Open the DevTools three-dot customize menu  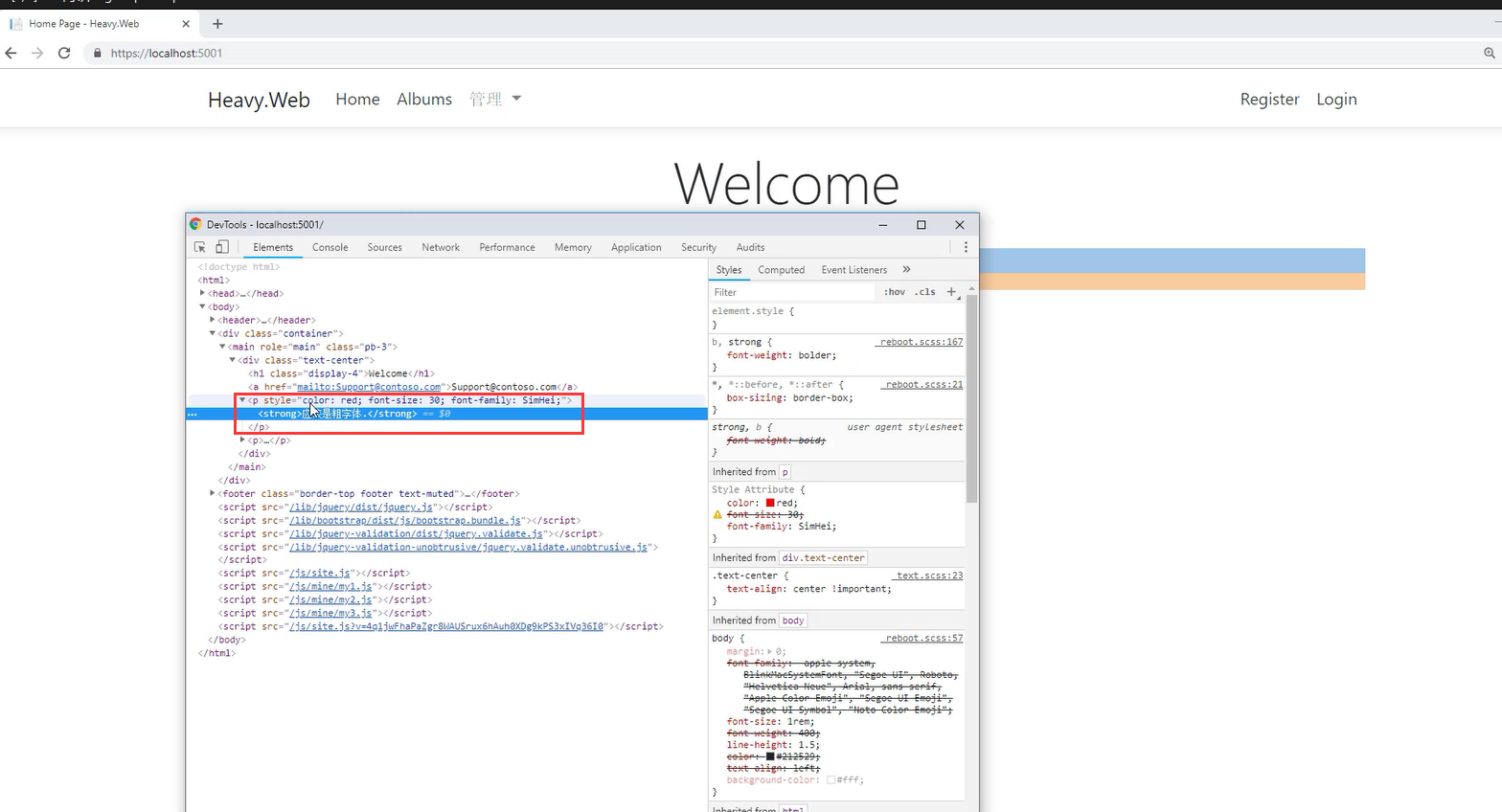[966, 247]
